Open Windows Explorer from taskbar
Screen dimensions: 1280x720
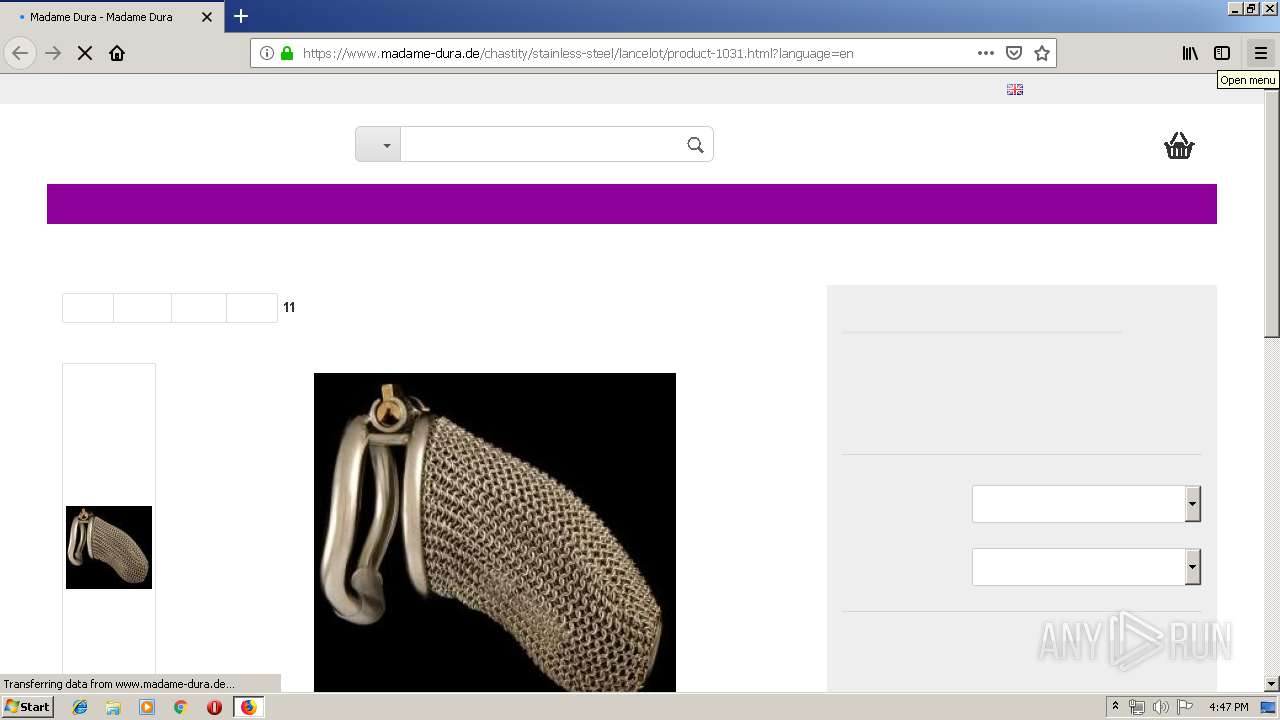(113, 707)
